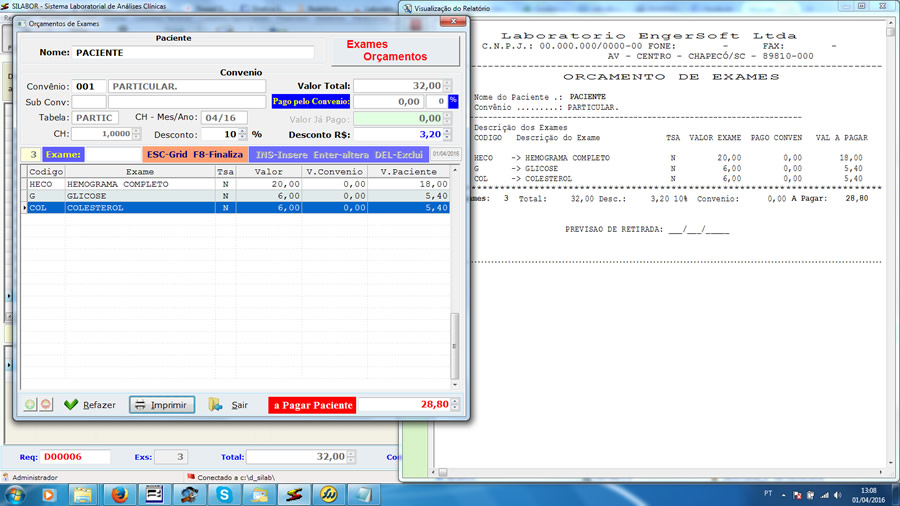Image resolution: width=900 pixels, height=506 pixels.
Task: Print the budget with Imprimir
Action: click(x=161, y=405)
